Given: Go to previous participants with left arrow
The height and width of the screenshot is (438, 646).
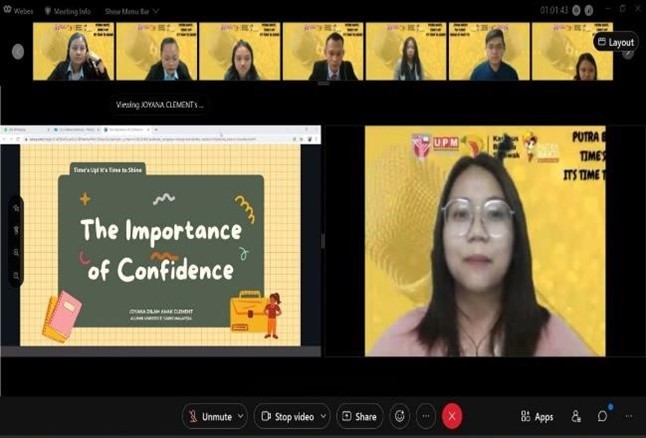Looking at the screenshot, I should [x=18, y=52].
